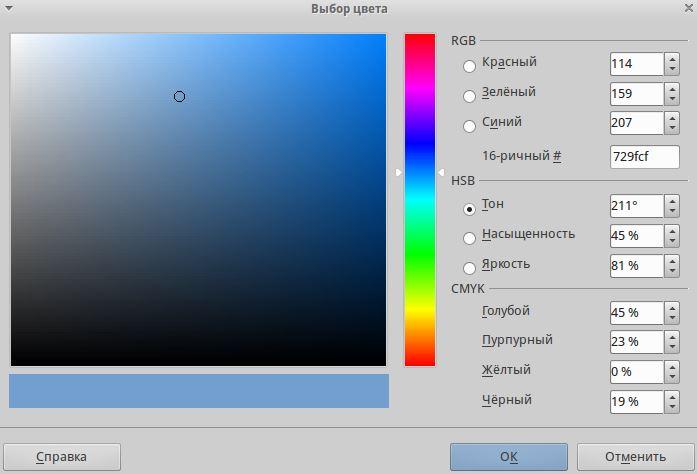Increase the Насыщенность value with up arrow
Screen dimensions: 697x474
click(672, 230)
